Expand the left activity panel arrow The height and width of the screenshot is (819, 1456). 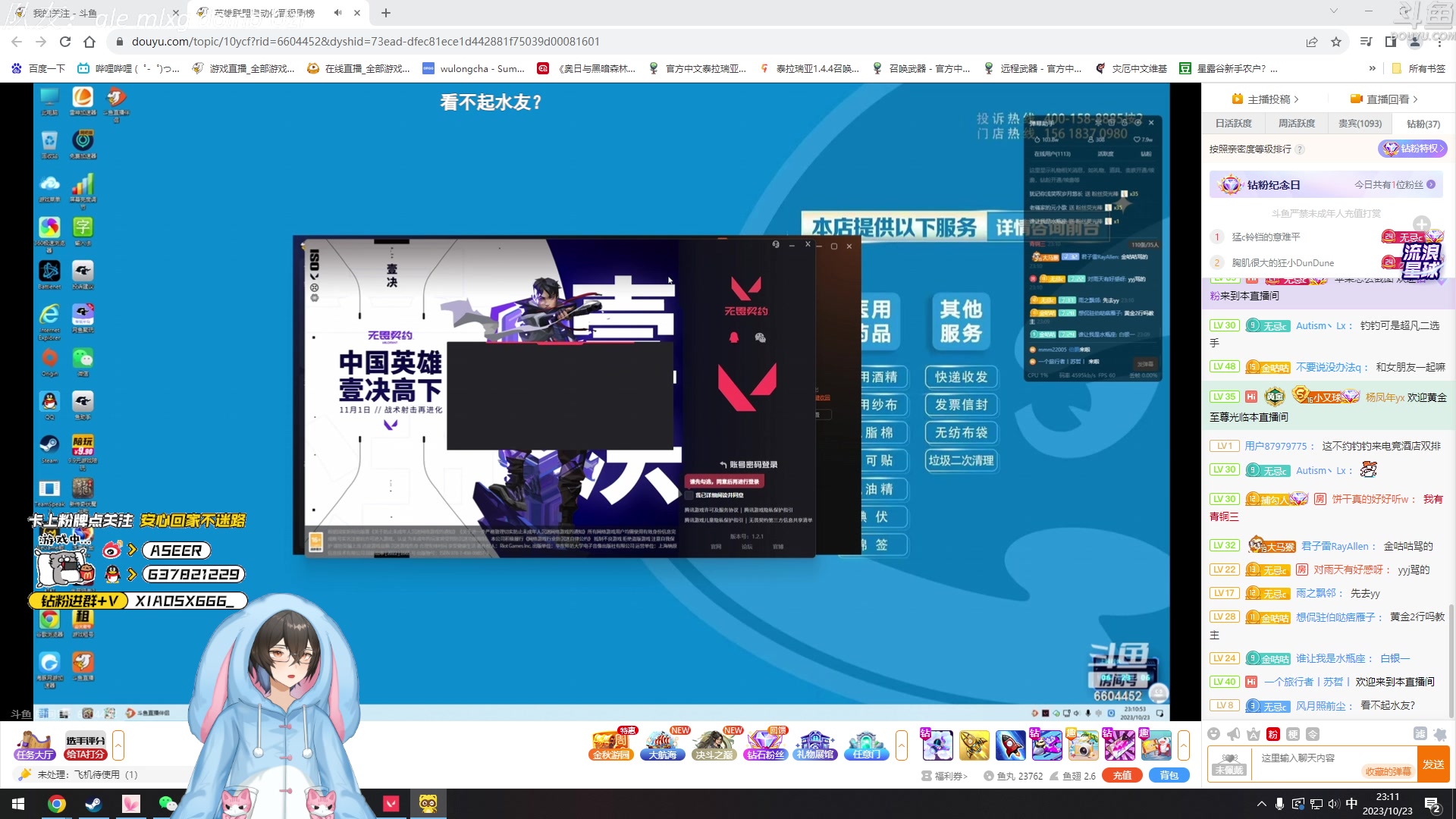click(x=118, y=745)
